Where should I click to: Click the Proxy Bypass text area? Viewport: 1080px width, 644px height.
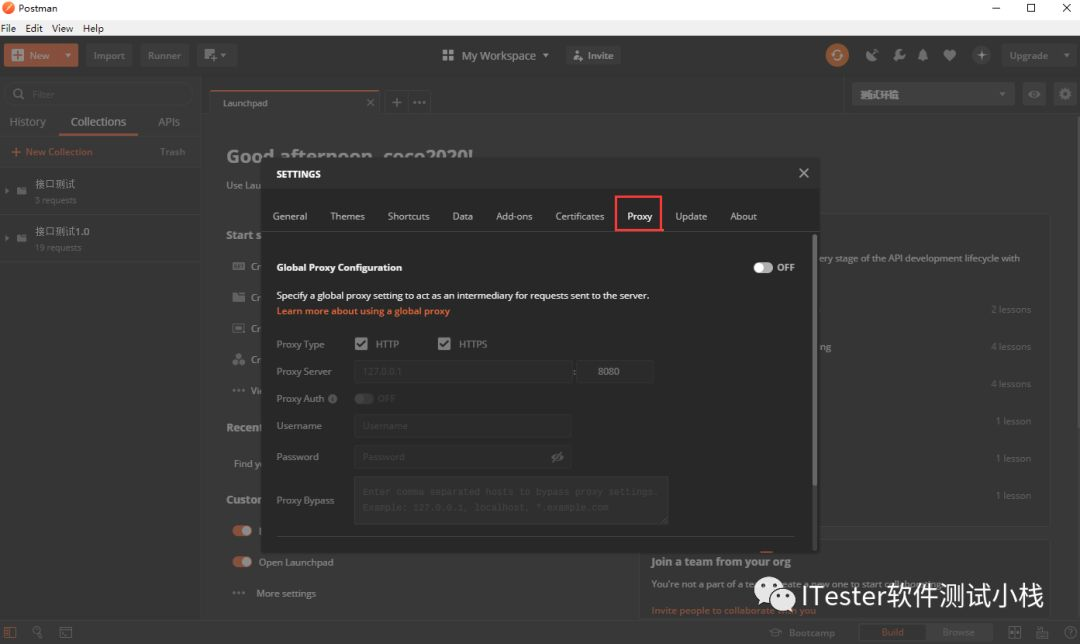pos(511,500)
